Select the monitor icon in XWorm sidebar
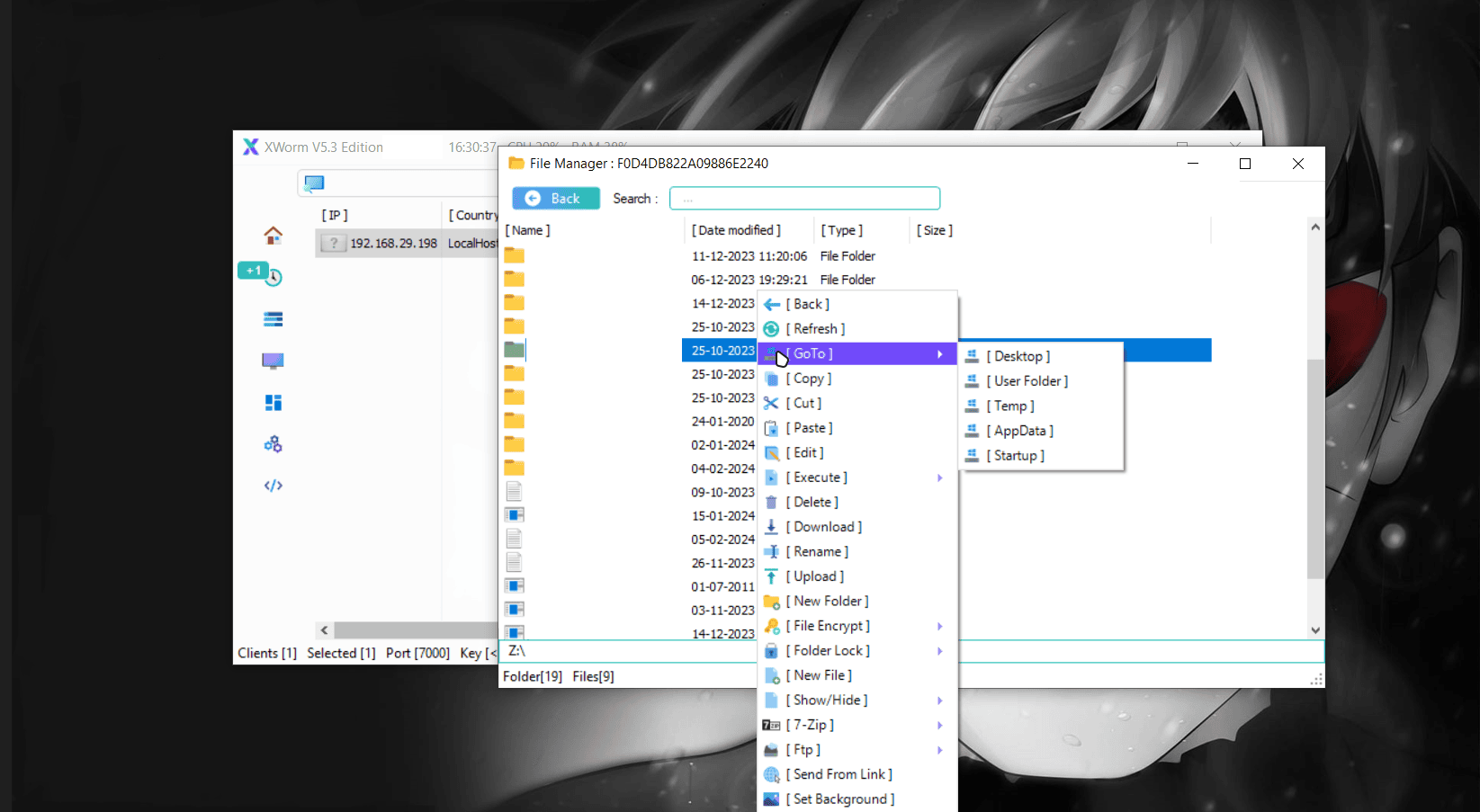This screenshot has height=812, width=1480. (274, 361)
